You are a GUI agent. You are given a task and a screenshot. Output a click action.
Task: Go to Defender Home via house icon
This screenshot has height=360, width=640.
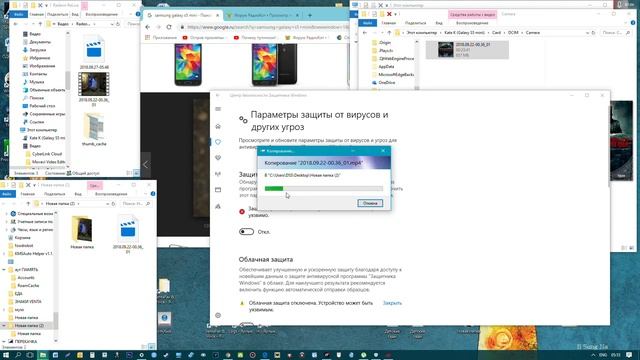tap(218, 126)
